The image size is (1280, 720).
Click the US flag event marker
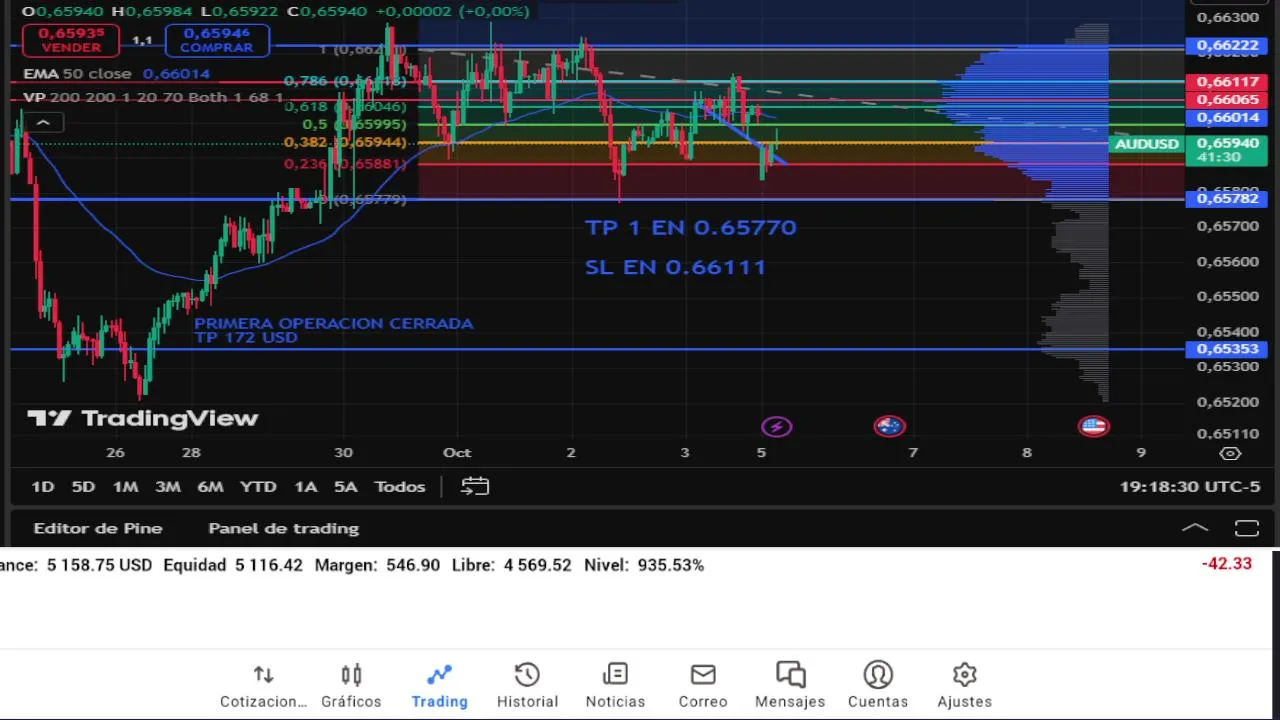pyautogui.click(x=1093, y=427)
